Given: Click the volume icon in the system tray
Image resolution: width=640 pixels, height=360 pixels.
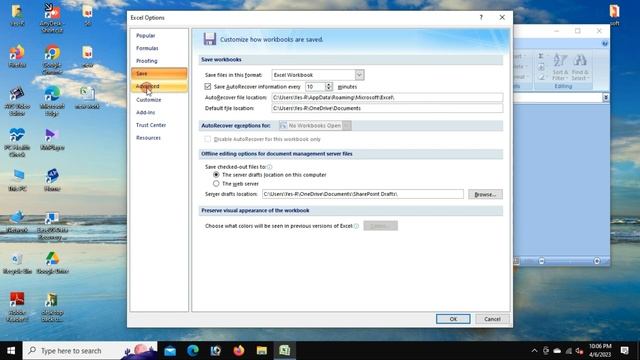Looking at the screenshot, I should pyautogui.click(x=579, y=351).
